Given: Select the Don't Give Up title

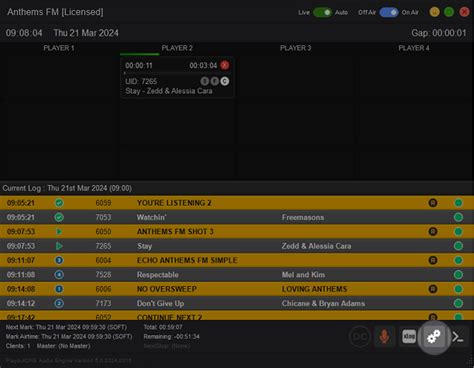Looking at the screenshot, I should [160, 303].
